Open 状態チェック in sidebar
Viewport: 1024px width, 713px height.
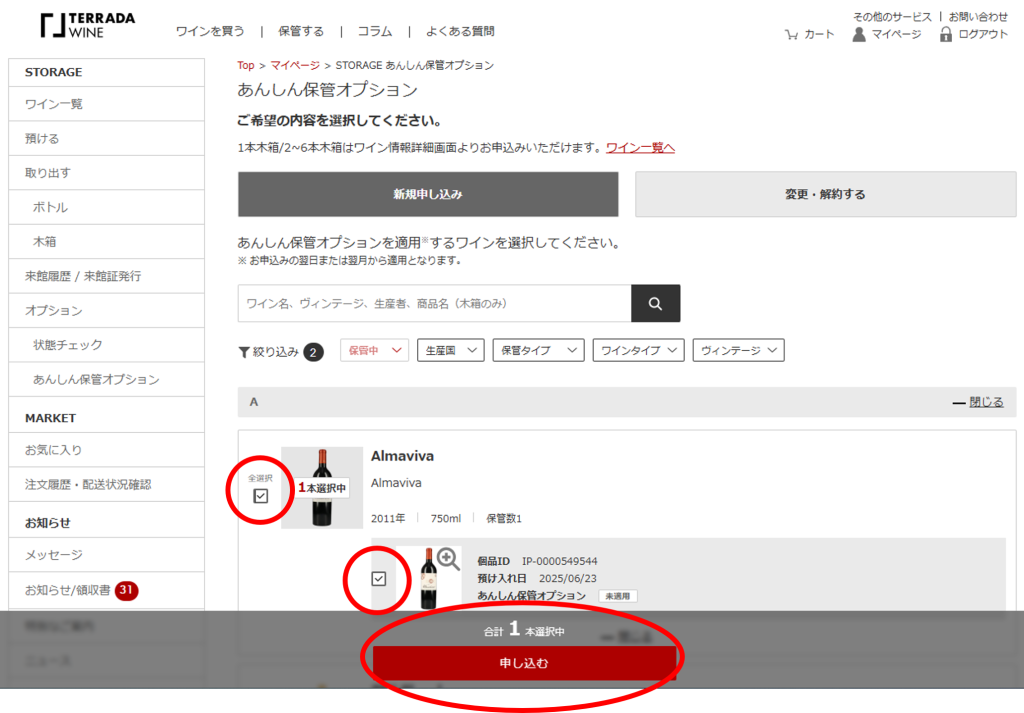pyautogui.click(x=106, y=345)
